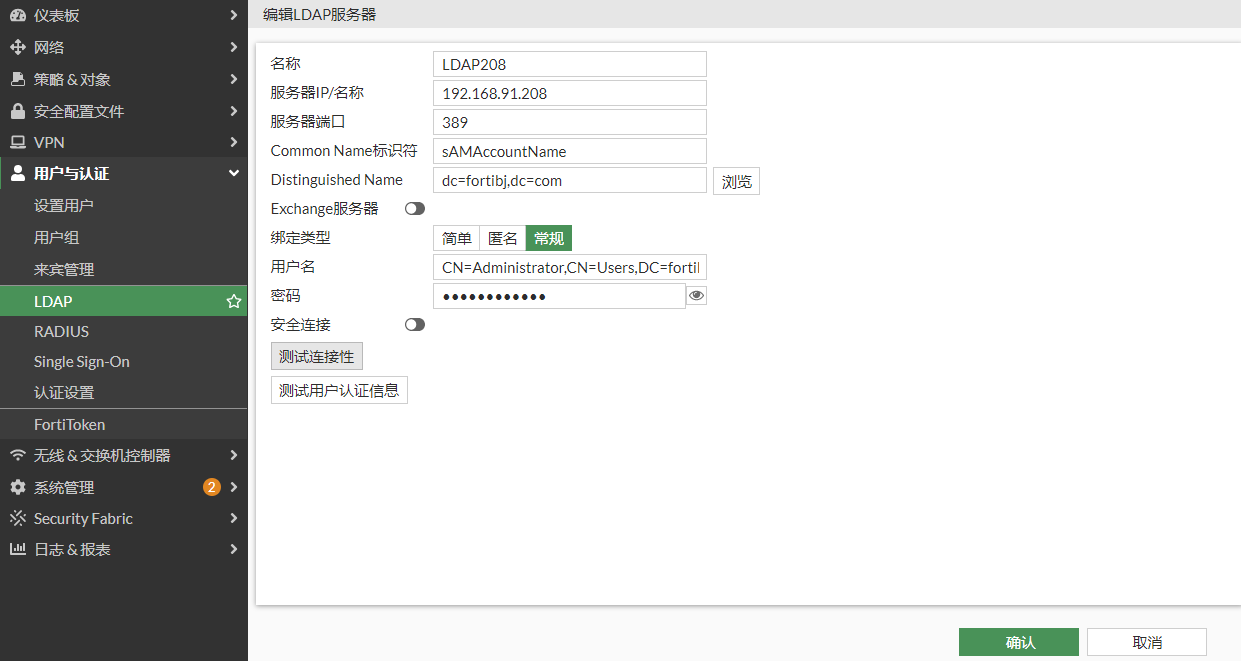Screen dimensions: 1241x661
Task: Turn on the 安全连接 switch
Action: [x=414, y=324]
